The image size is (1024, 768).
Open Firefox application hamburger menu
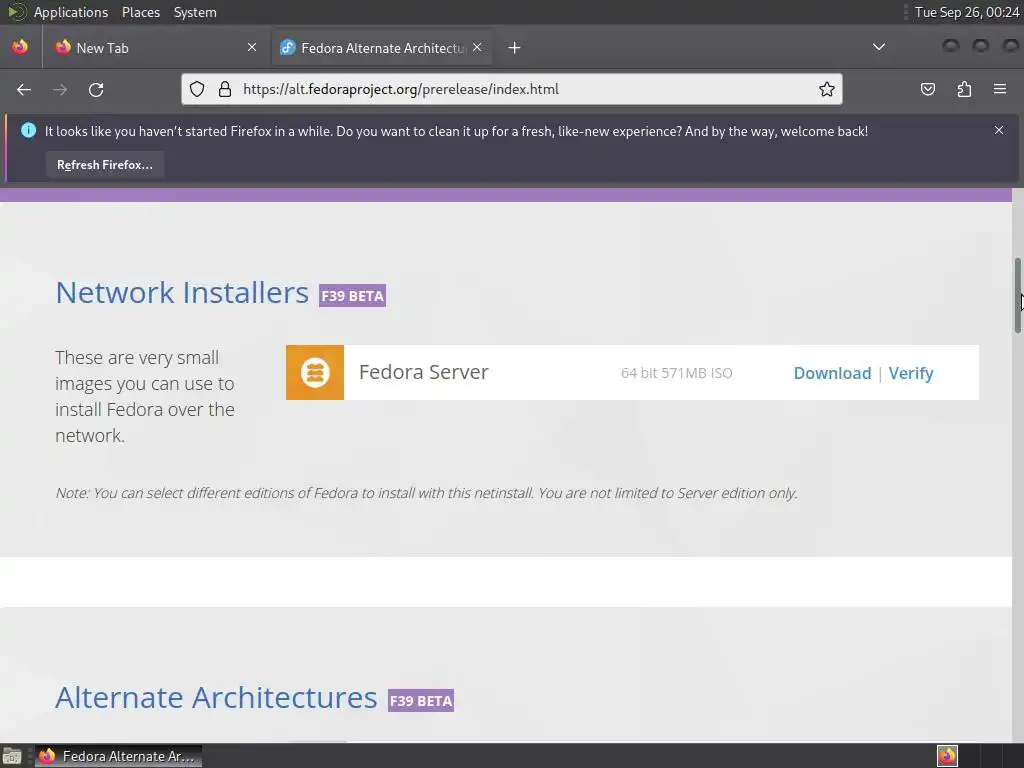click(1000, 89)
